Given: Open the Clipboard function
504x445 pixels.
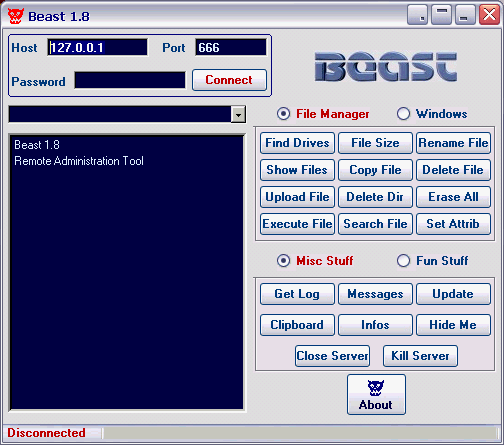Looking at the screenshot, I should [x=297, y=325].
